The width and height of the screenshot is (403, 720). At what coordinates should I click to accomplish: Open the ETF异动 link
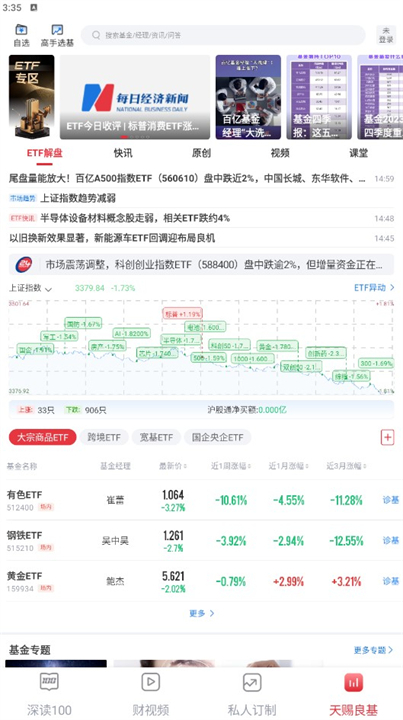pos(374,288)
